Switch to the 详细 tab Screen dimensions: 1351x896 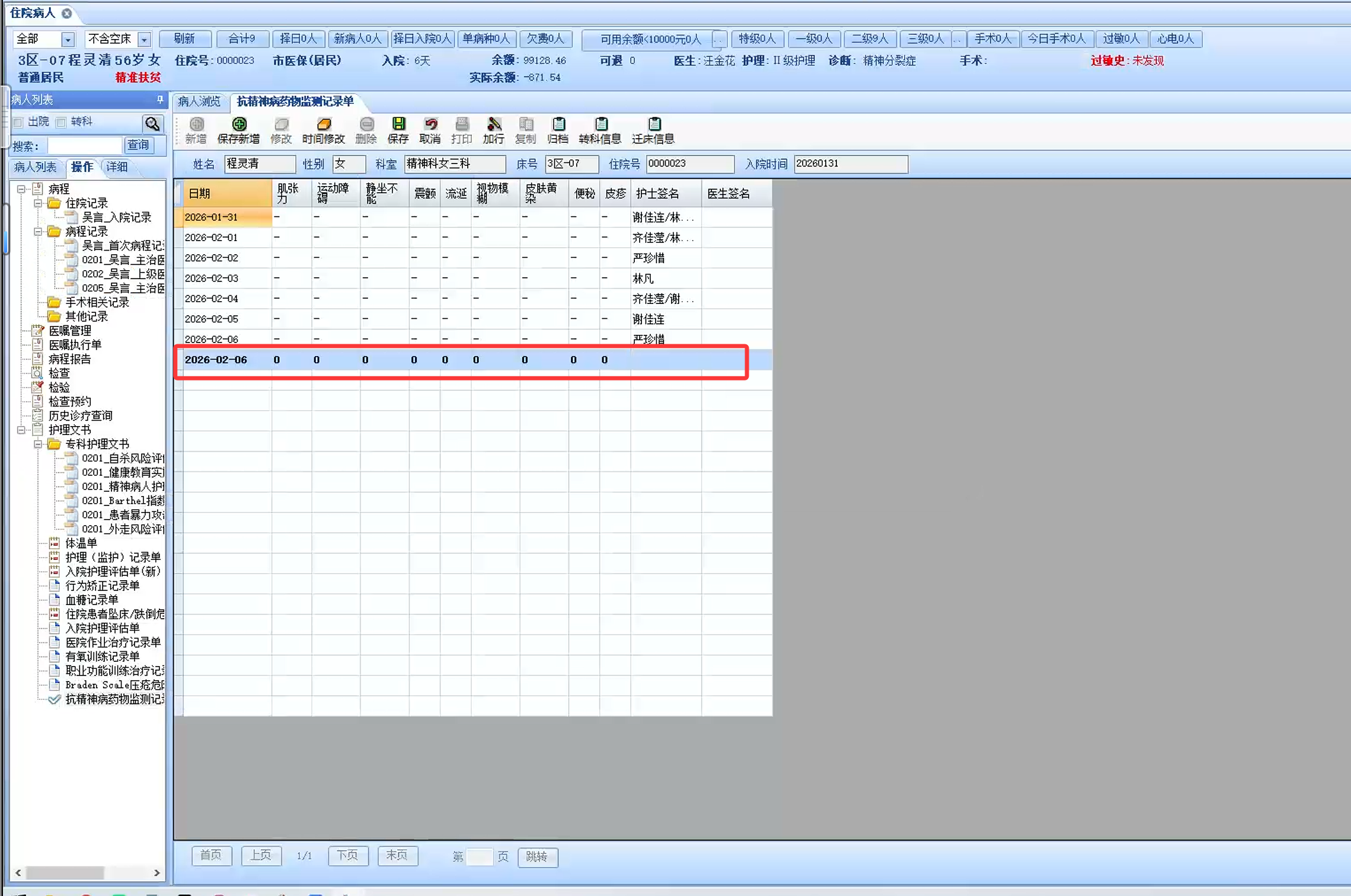pos(117,167)
